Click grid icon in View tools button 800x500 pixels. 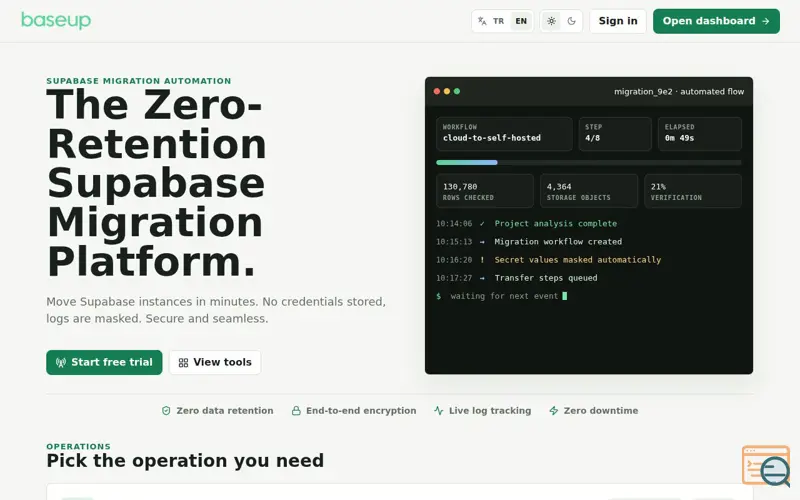pyautogui.click(x=183, y=363)
